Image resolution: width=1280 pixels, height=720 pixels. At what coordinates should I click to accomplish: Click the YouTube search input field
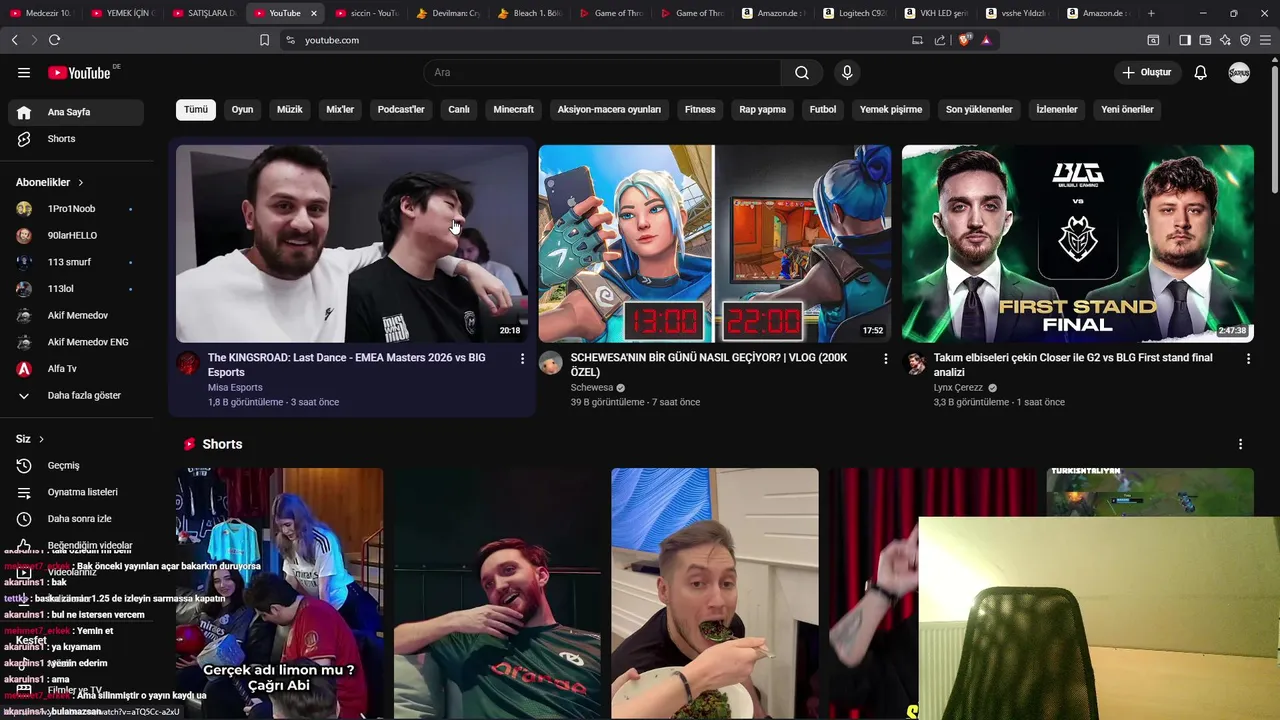click(x=602, y=73)
